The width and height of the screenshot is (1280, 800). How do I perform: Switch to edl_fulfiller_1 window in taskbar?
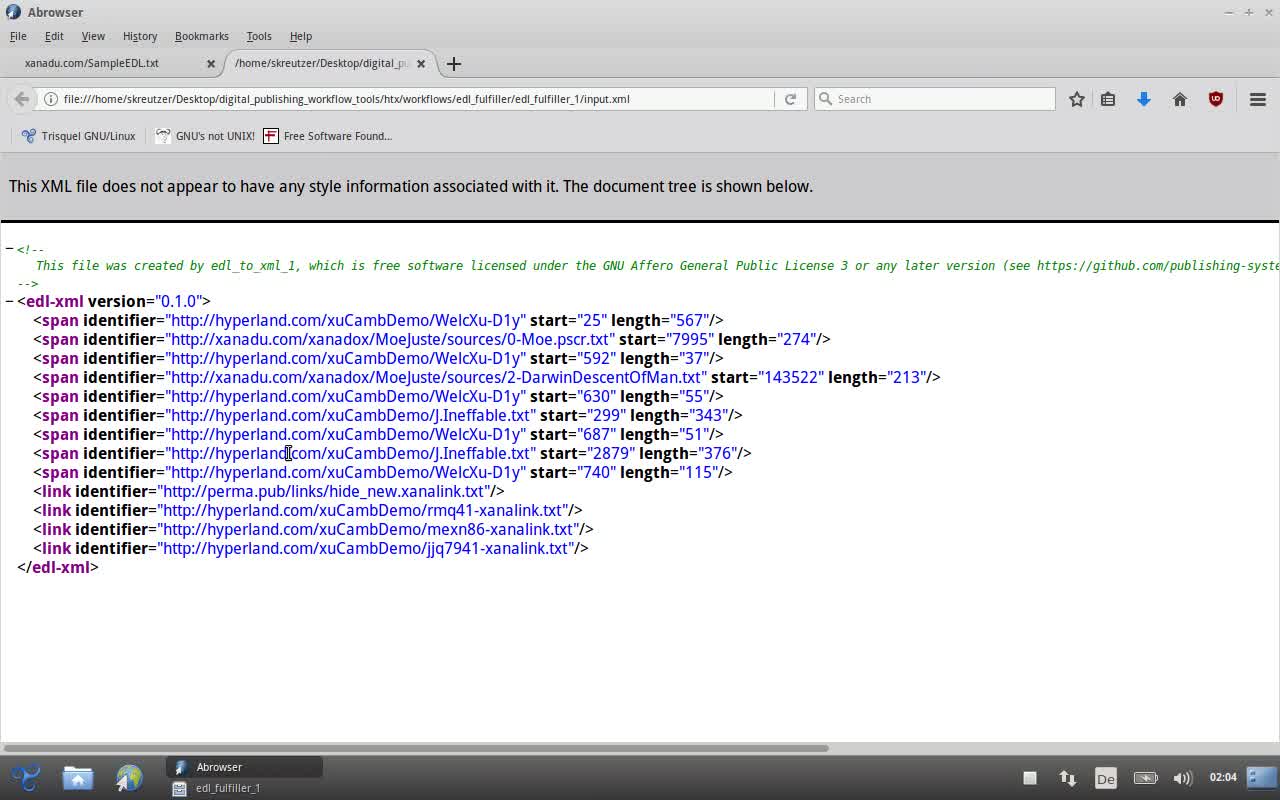(x=244, y=788)
